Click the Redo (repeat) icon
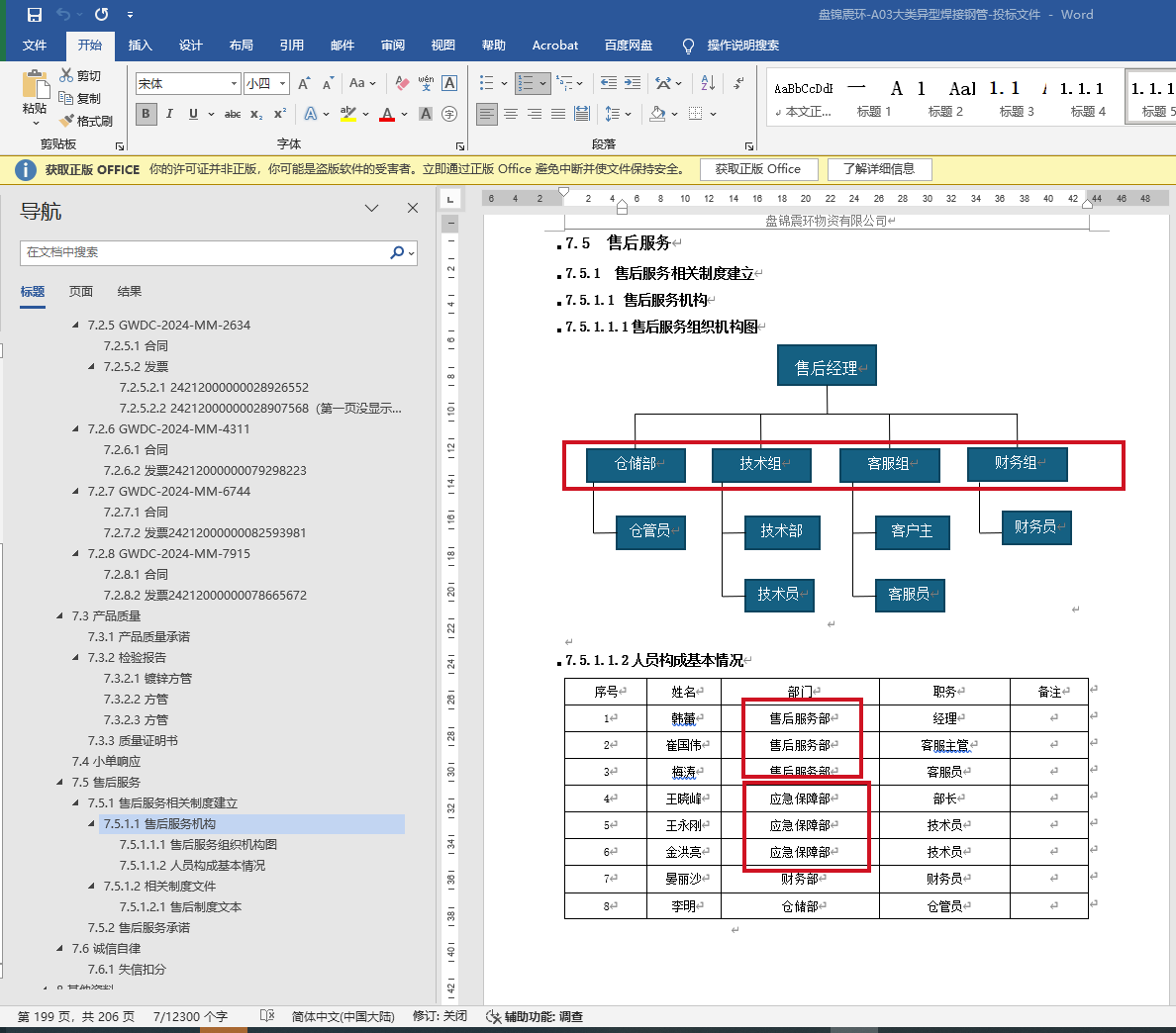 pos(101,14)
